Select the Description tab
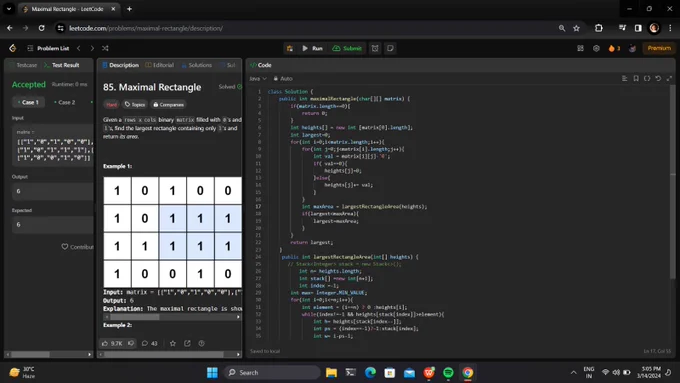The image size is (680, 383). [x=120, y=65]
